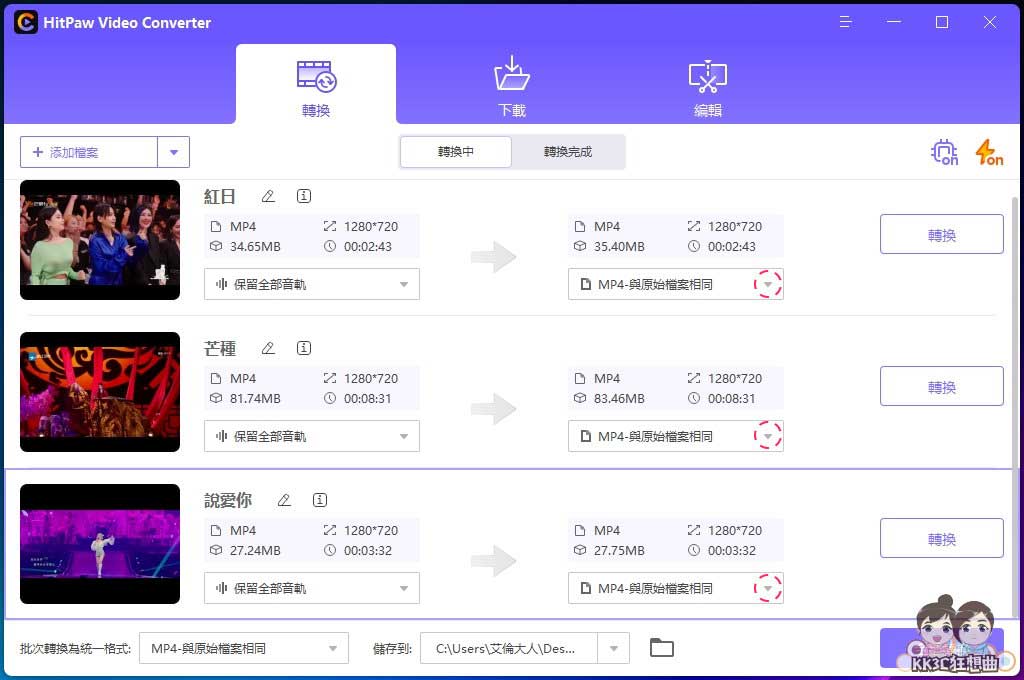Open the hamburger menu in the title bar
The image size is (1024, 680).
tap(845, 22)
